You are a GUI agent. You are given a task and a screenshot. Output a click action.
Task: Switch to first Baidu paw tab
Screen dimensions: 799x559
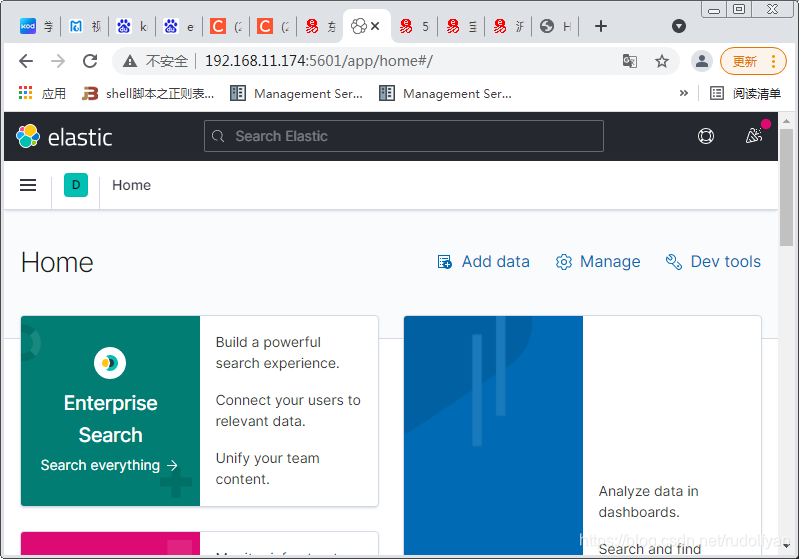(132, 26)
